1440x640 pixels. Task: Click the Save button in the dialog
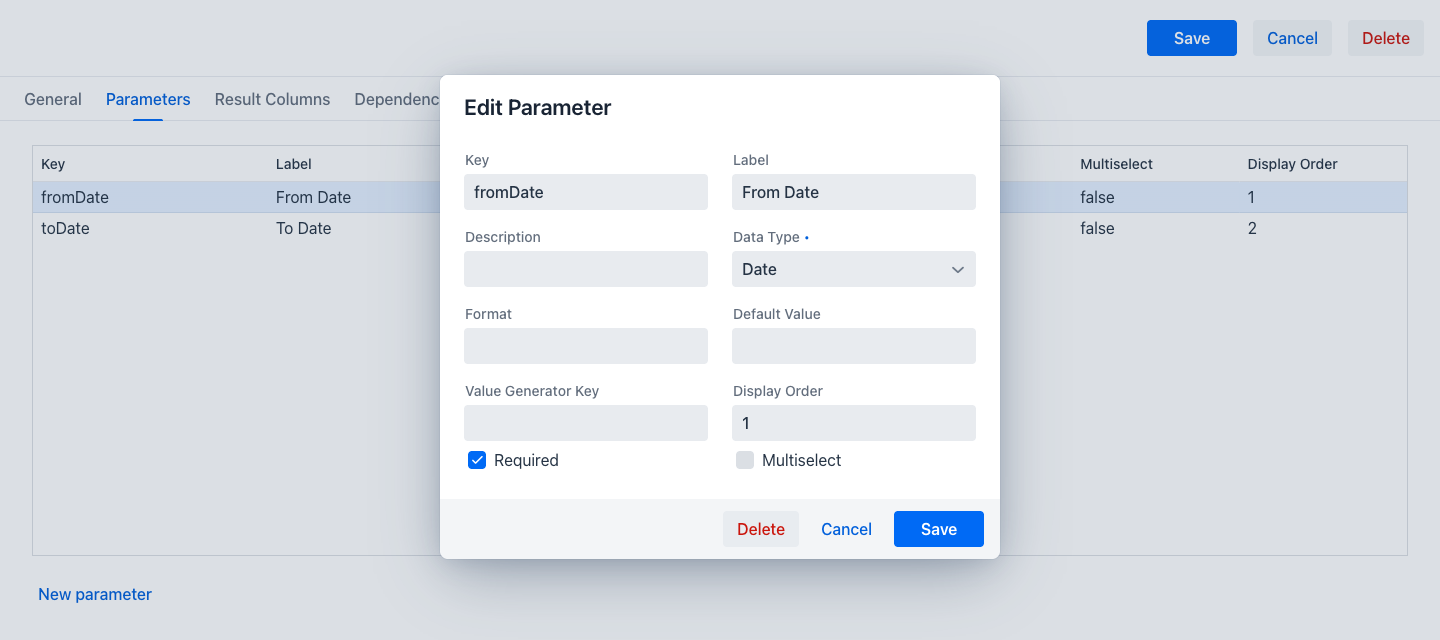click(x=939, y=529)
